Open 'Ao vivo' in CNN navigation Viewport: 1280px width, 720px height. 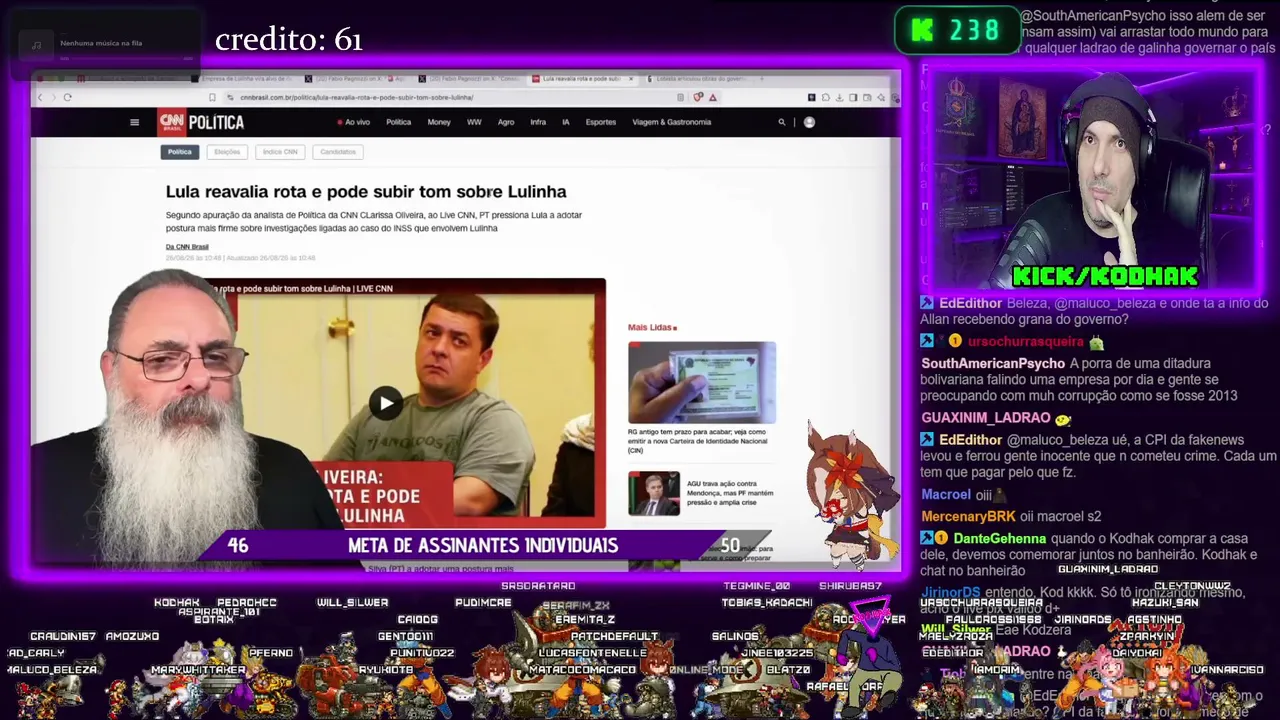coord(354,122)
